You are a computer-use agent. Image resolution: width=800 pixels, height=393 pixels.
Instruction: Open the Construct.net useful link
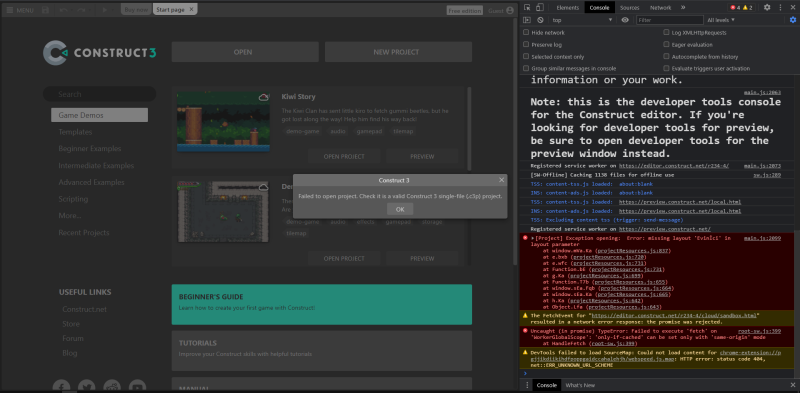85,309
